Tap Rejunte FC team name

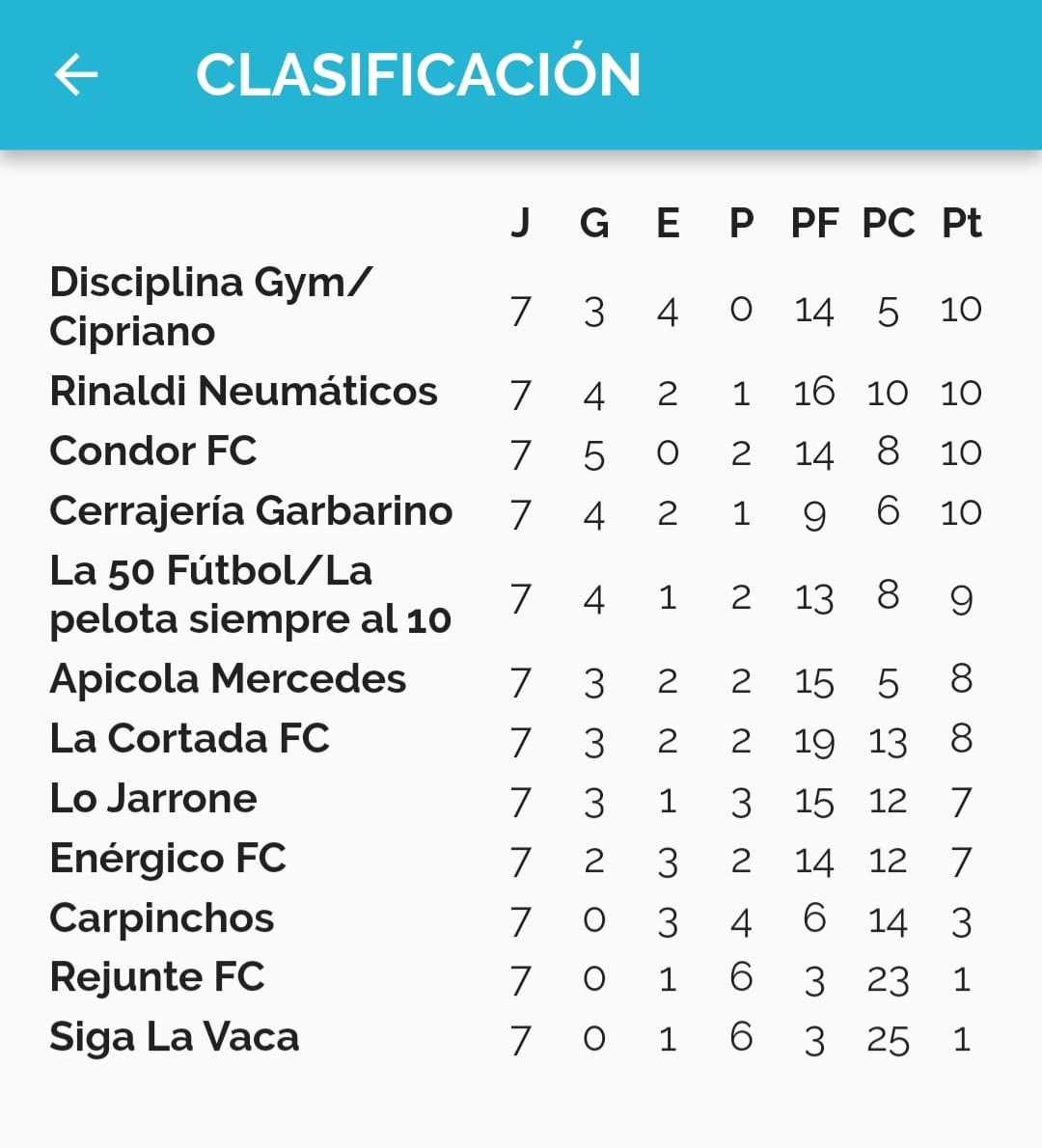click(156, 977)
